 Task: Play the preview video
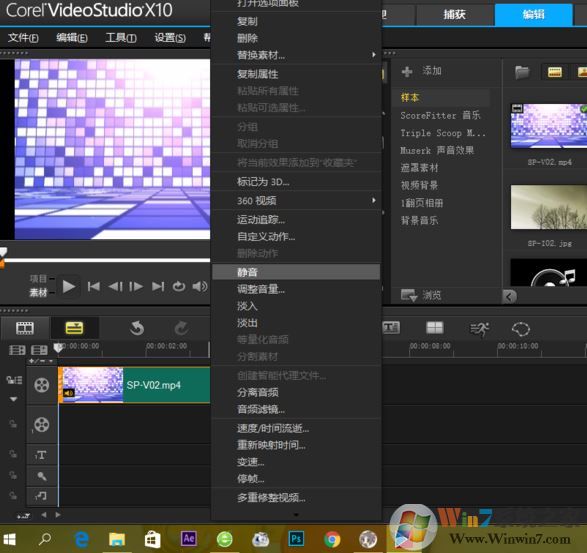click(69, 287)
